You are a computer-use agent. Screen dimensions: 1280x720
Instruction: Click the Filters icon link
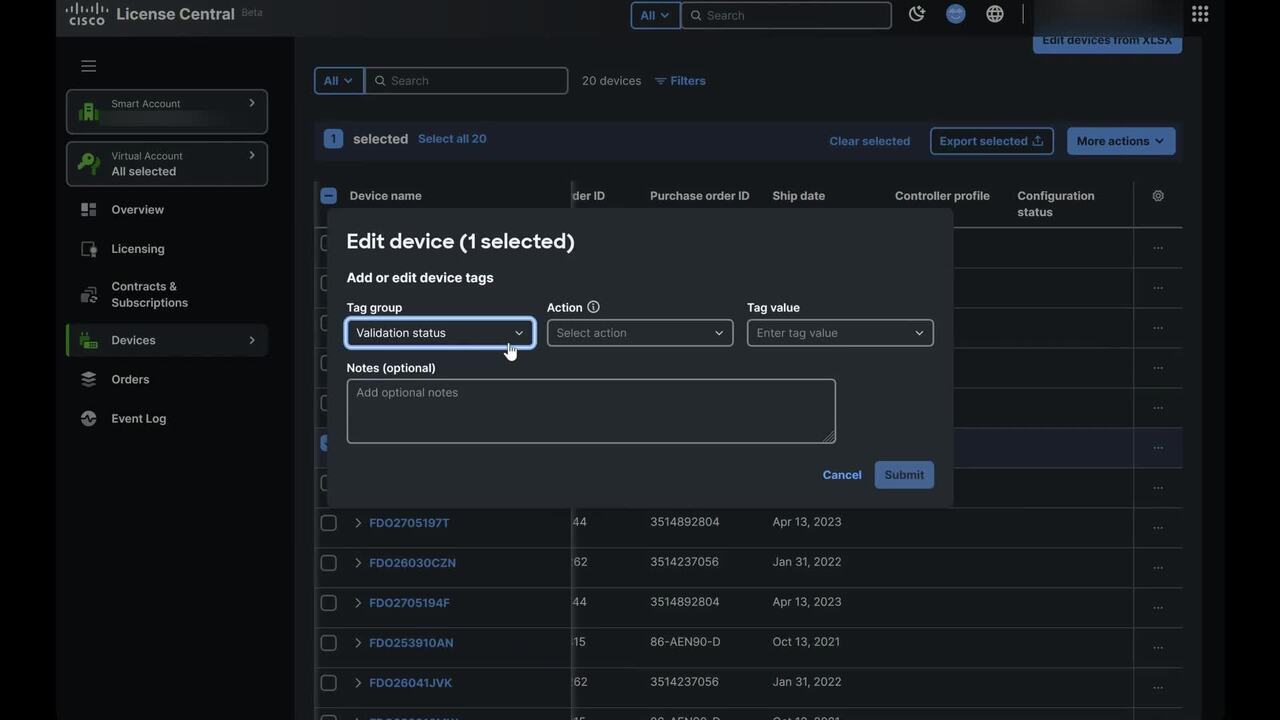click(680, 81)
